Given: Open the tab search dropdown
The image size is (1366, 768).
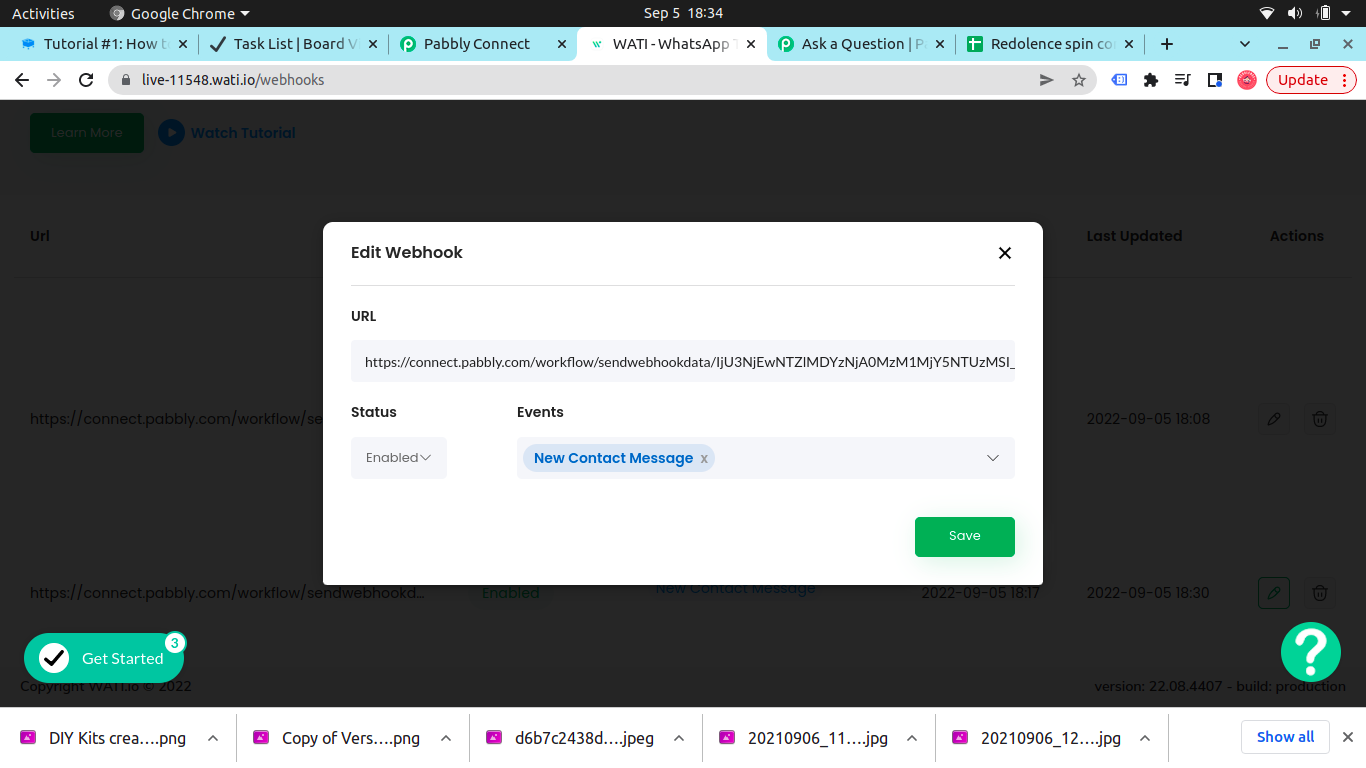Looking at the screenshot, I should pyautogui.click(x=1245, y=44).
